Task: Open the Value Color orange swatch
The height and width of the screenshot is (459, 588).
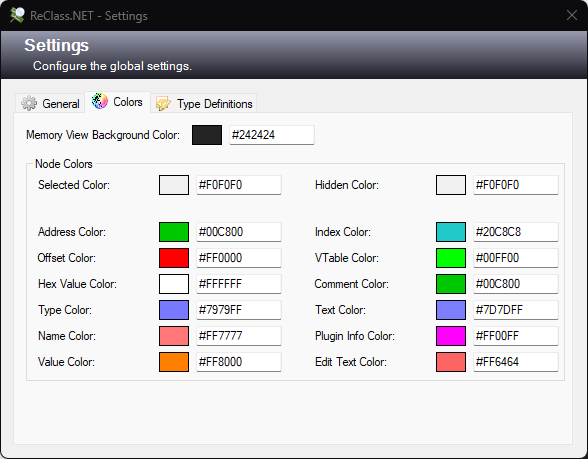Action: [x=174, y=362]
